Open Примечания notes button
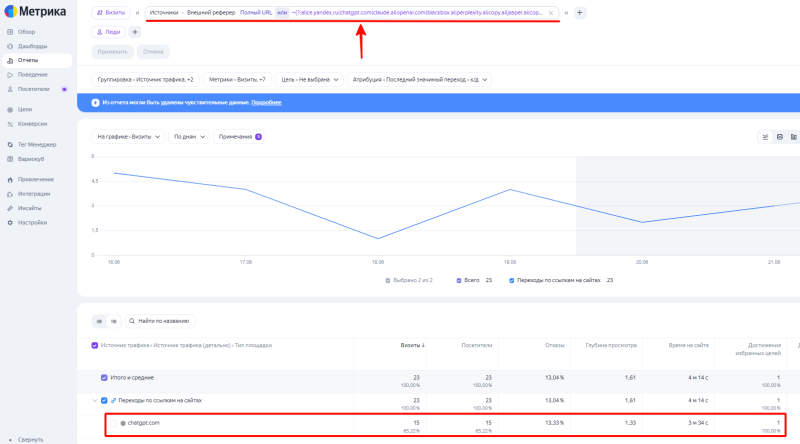Viewport: 800px width, 444px height. pos(239,137)
